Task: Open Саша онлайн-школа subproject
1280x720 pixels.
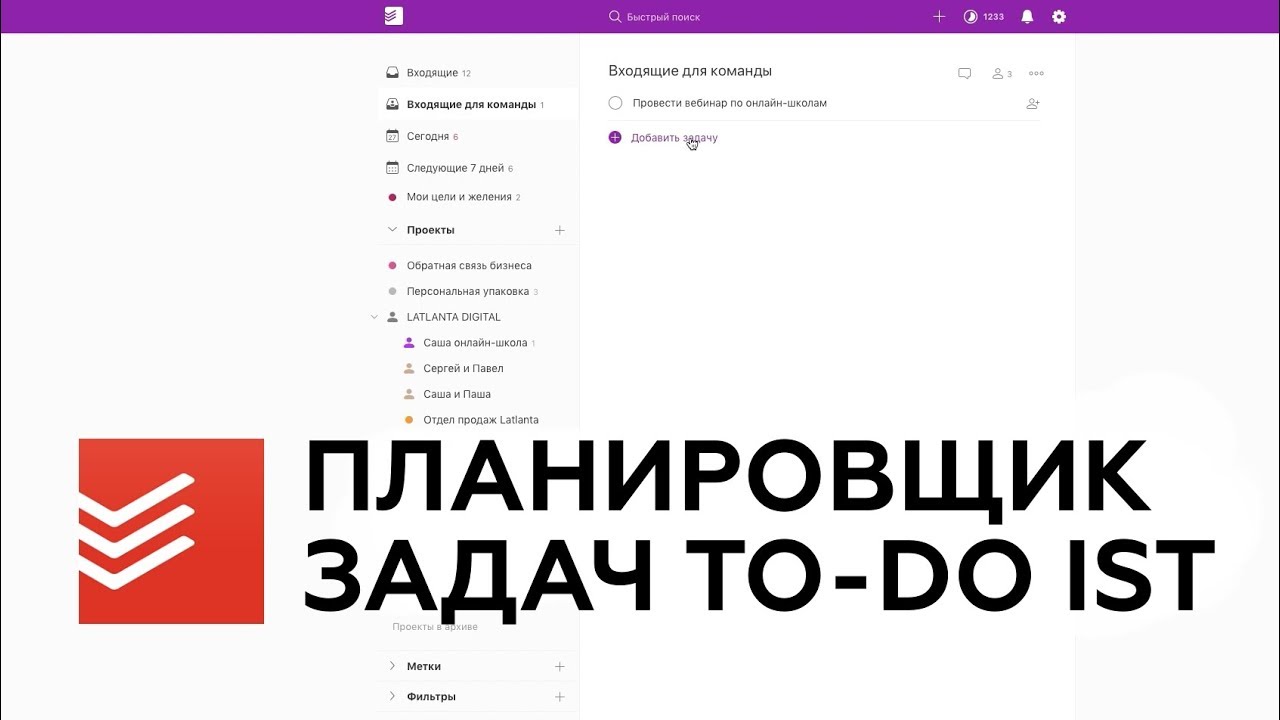Action: click(475, 343)
